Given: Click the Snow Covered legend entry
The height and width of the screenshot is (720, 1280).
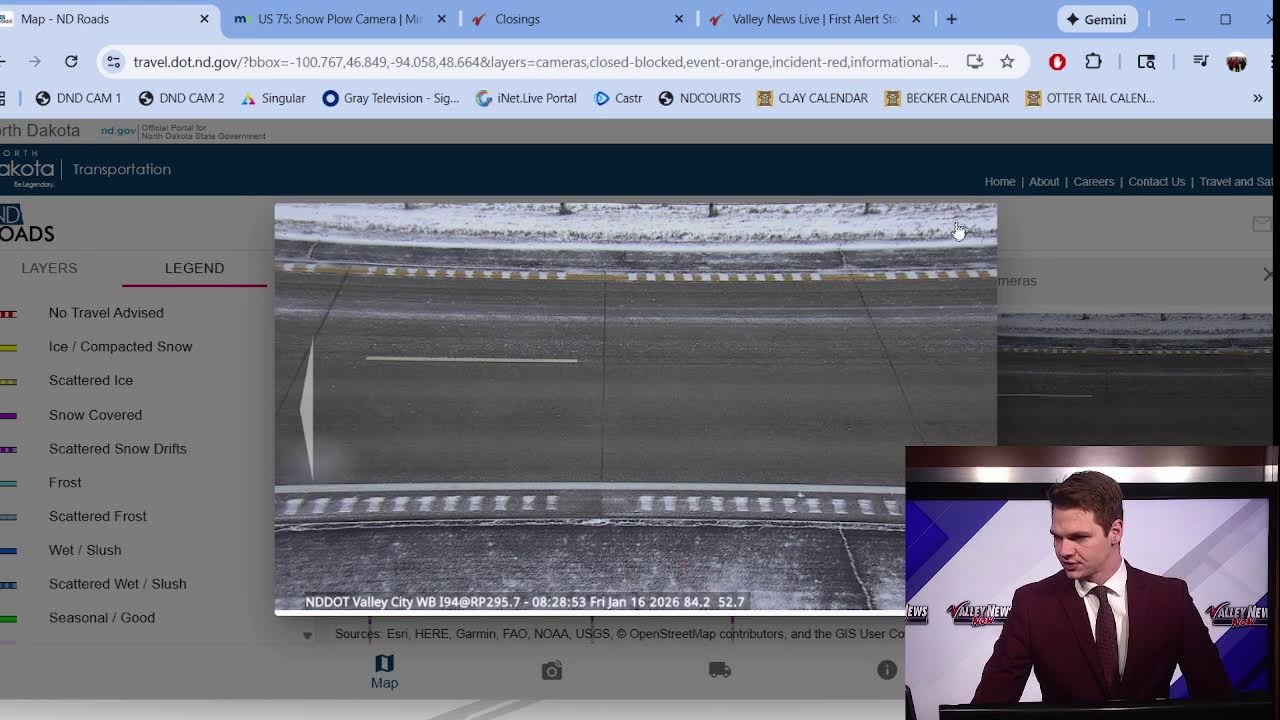Looking at the screenshot, I should 95,415.
